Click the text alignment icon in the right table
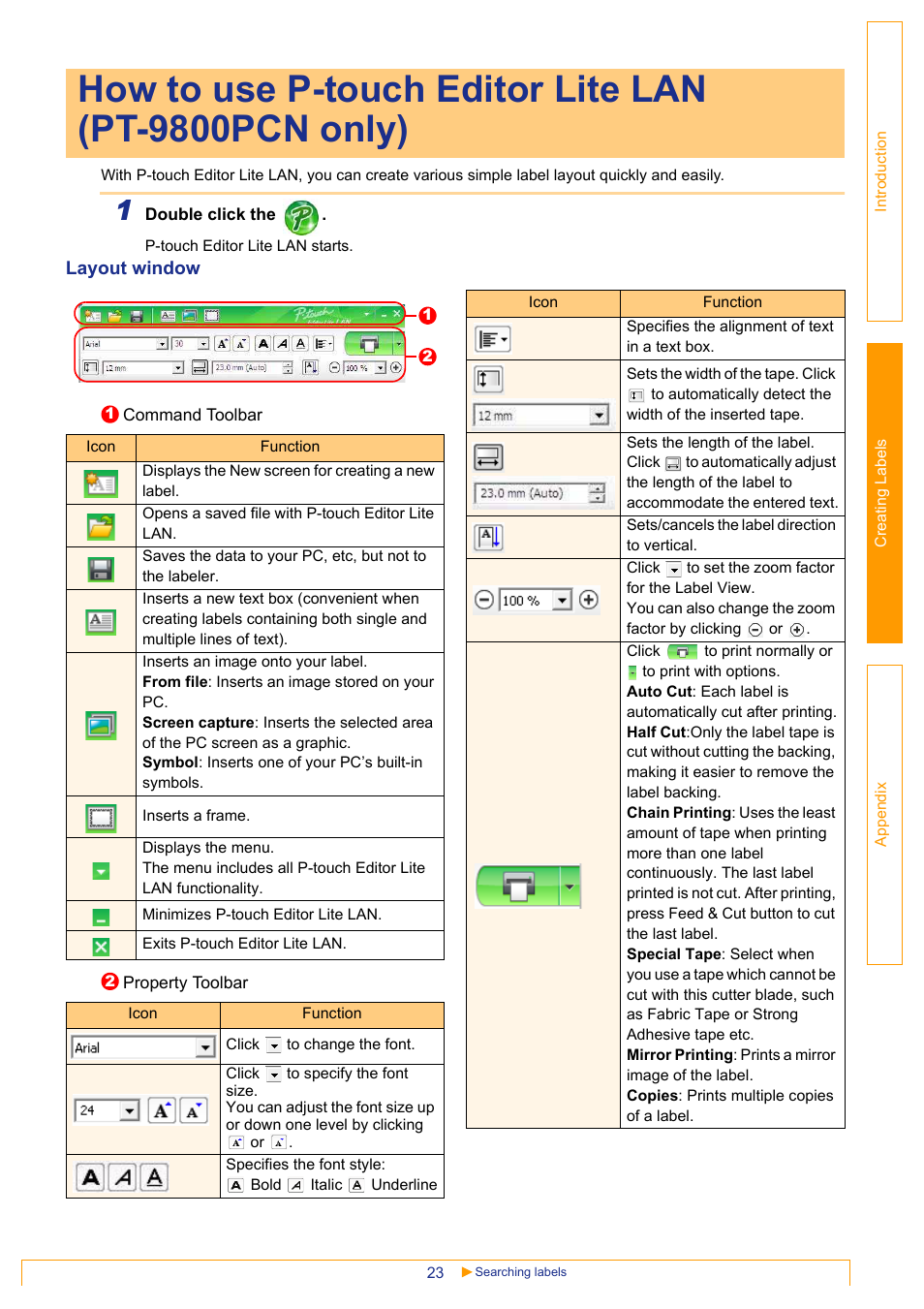This screenshot has height=1309, width=924. tap(493, 339)
